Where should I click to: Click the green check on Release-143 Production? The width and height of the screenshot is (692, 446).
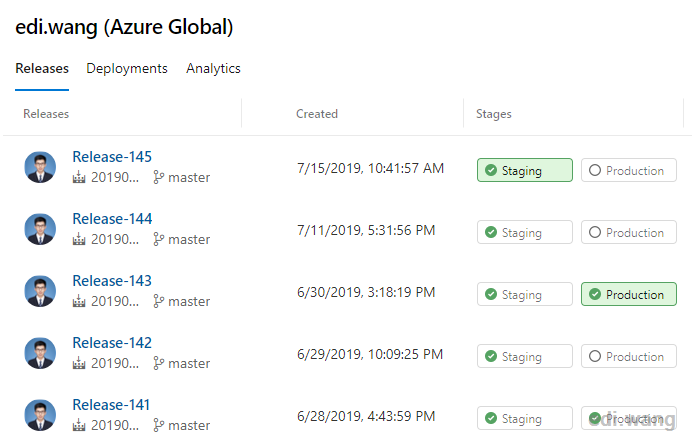point(595,294)
